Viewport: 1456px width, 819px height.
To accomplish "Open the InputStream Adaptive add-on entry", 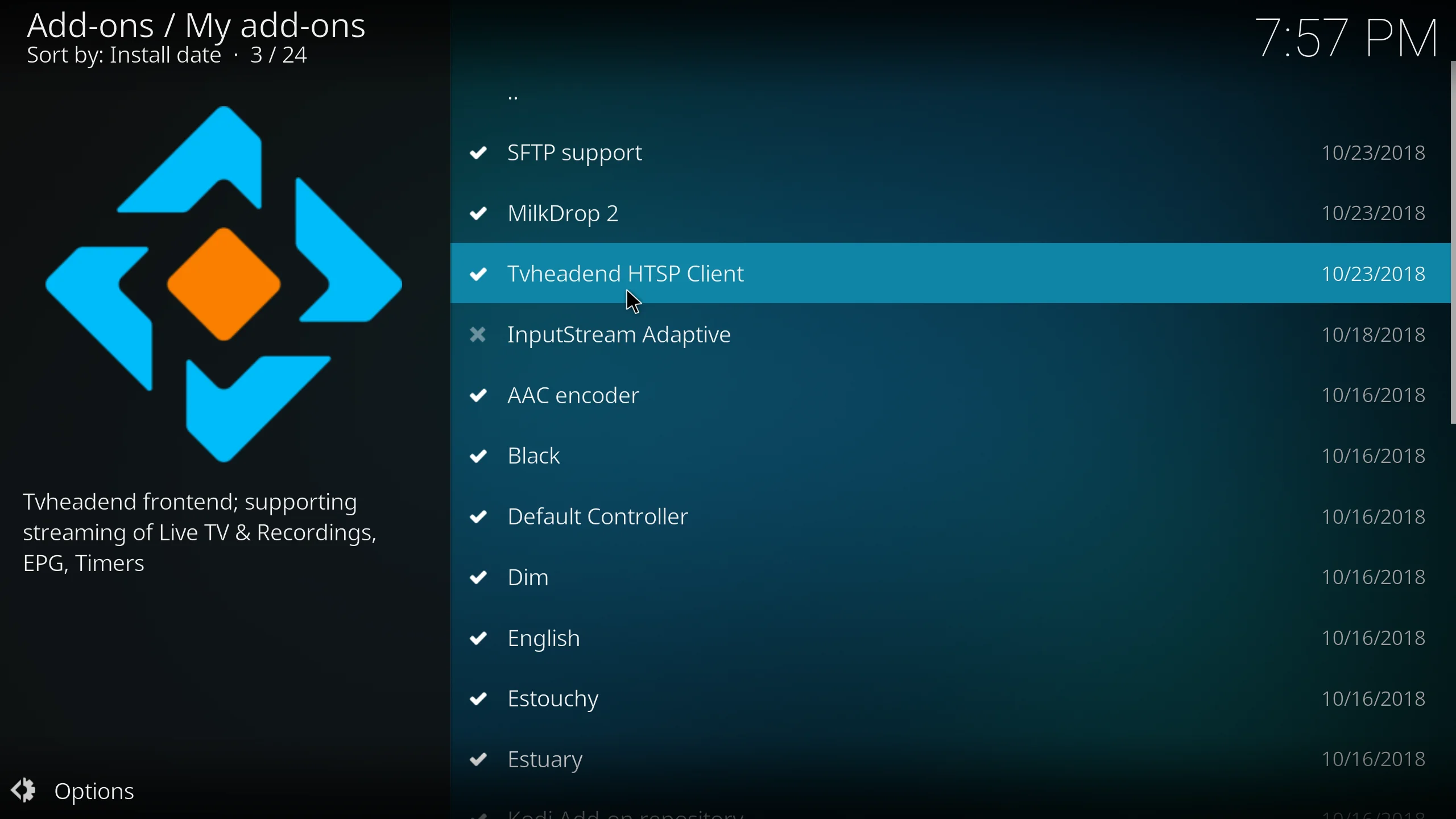I will [x=619, y=336].
